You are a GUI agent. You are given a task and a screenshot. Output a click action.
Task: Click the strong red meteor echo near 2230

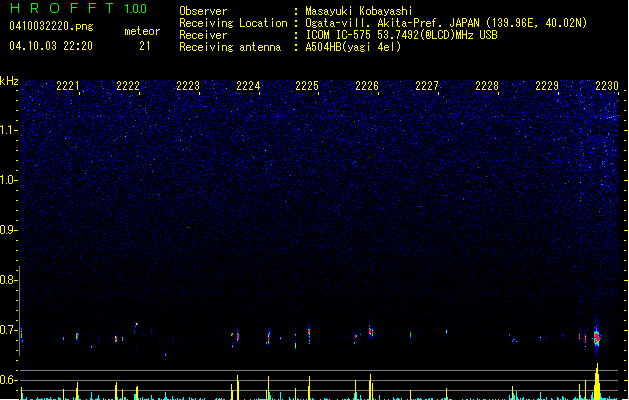pyautogui.click(x=597, y=337)
